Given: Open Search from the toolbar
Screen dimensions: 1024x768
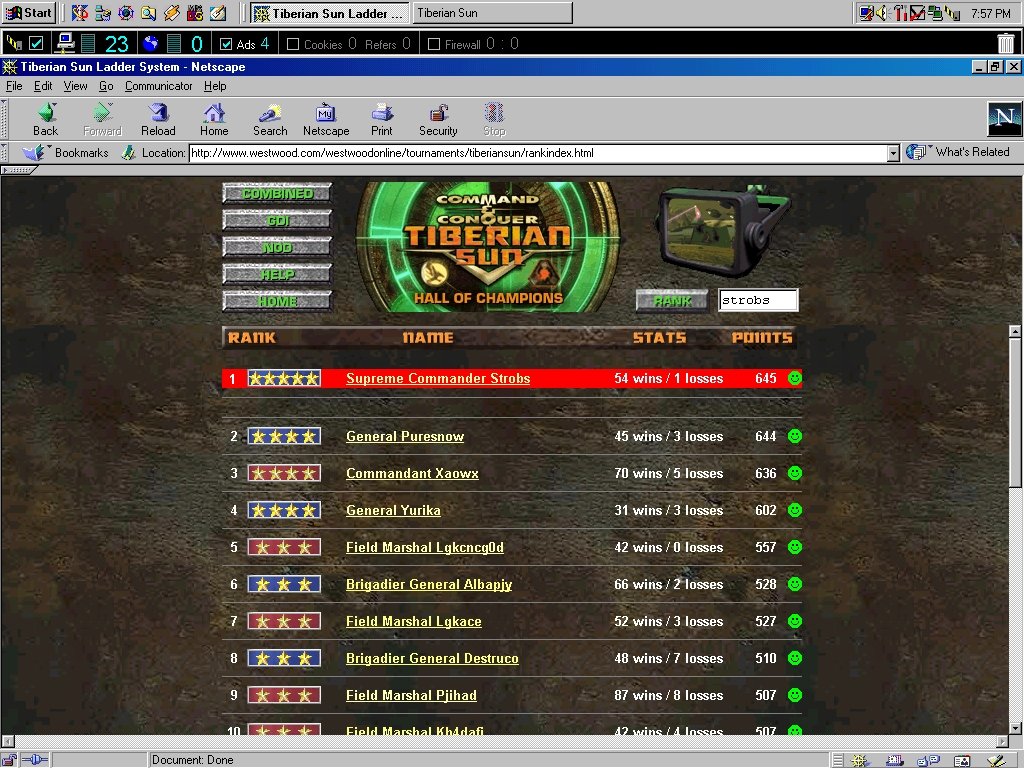Looking at the screenshot, I should click(x=270, y=120).
